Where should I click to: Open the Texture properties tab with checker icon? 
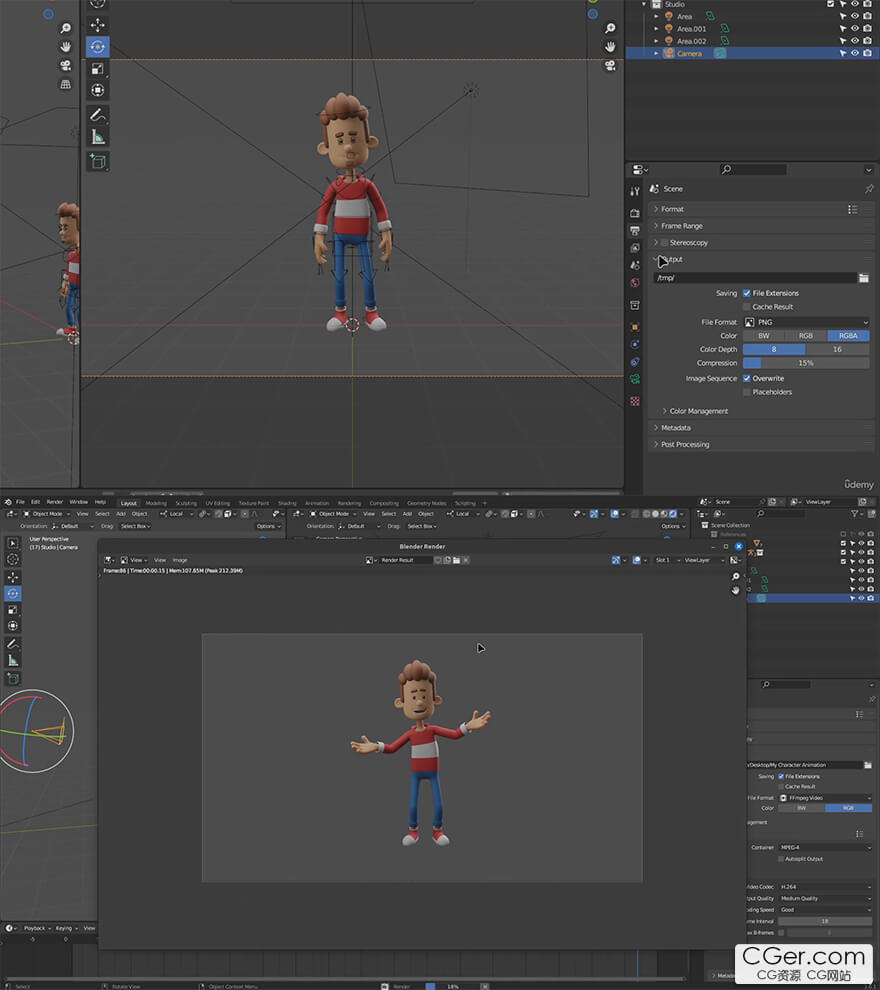pyautogui.click(x=634, y=402)
